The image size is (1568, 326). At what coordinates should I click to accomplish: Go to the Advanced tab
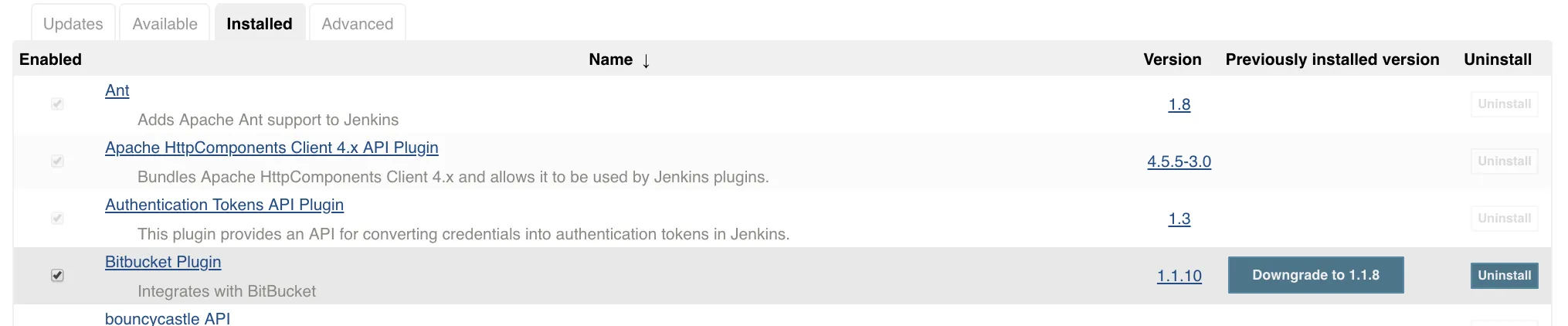pos(357,24)
